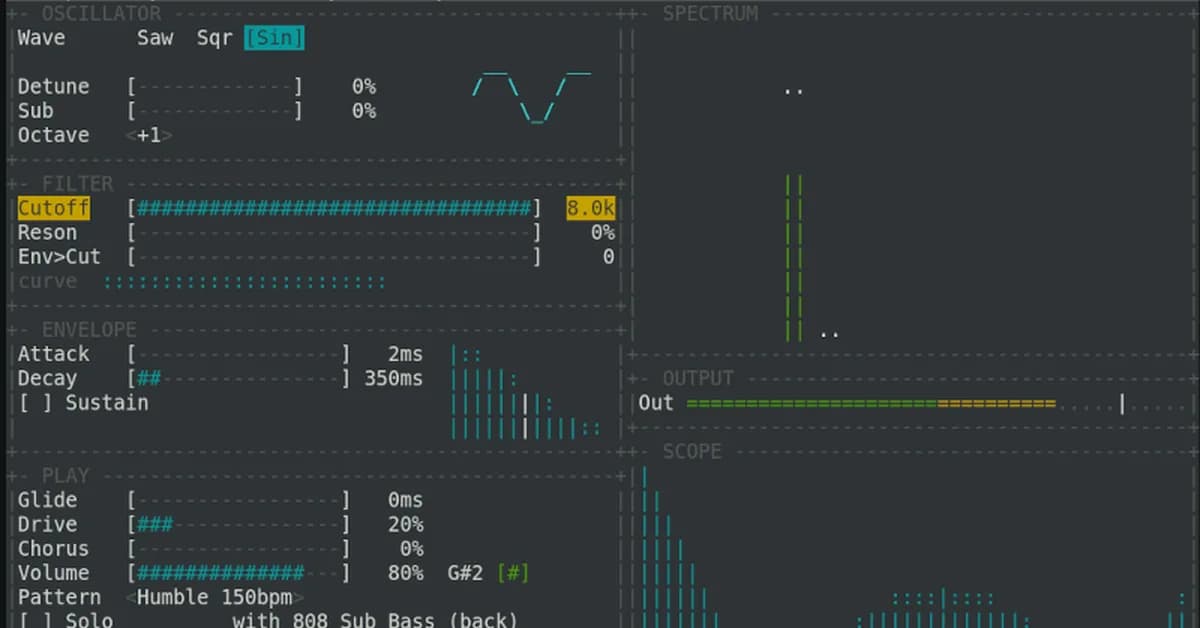Click the ENVELOPE section heading
Viewport: 1200px width, 628px height.
tap(89, 330)
